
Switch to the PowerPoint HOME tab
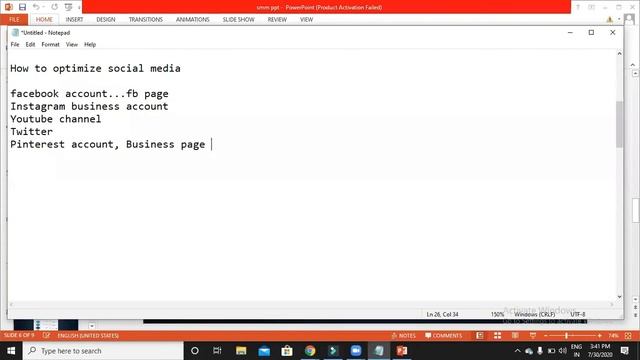44,20
